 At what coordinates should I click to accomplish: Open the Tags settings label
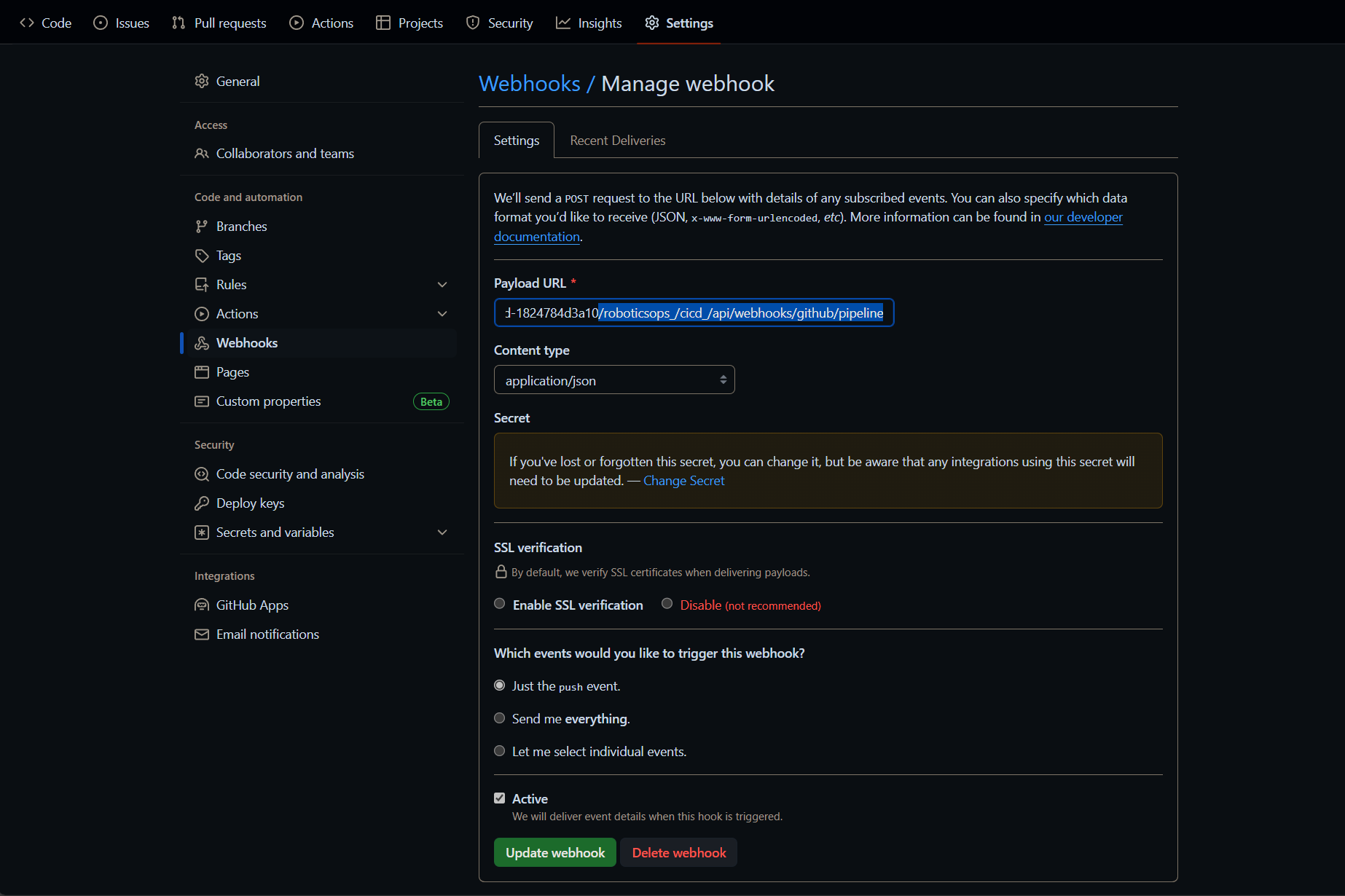tap(229, 256)
